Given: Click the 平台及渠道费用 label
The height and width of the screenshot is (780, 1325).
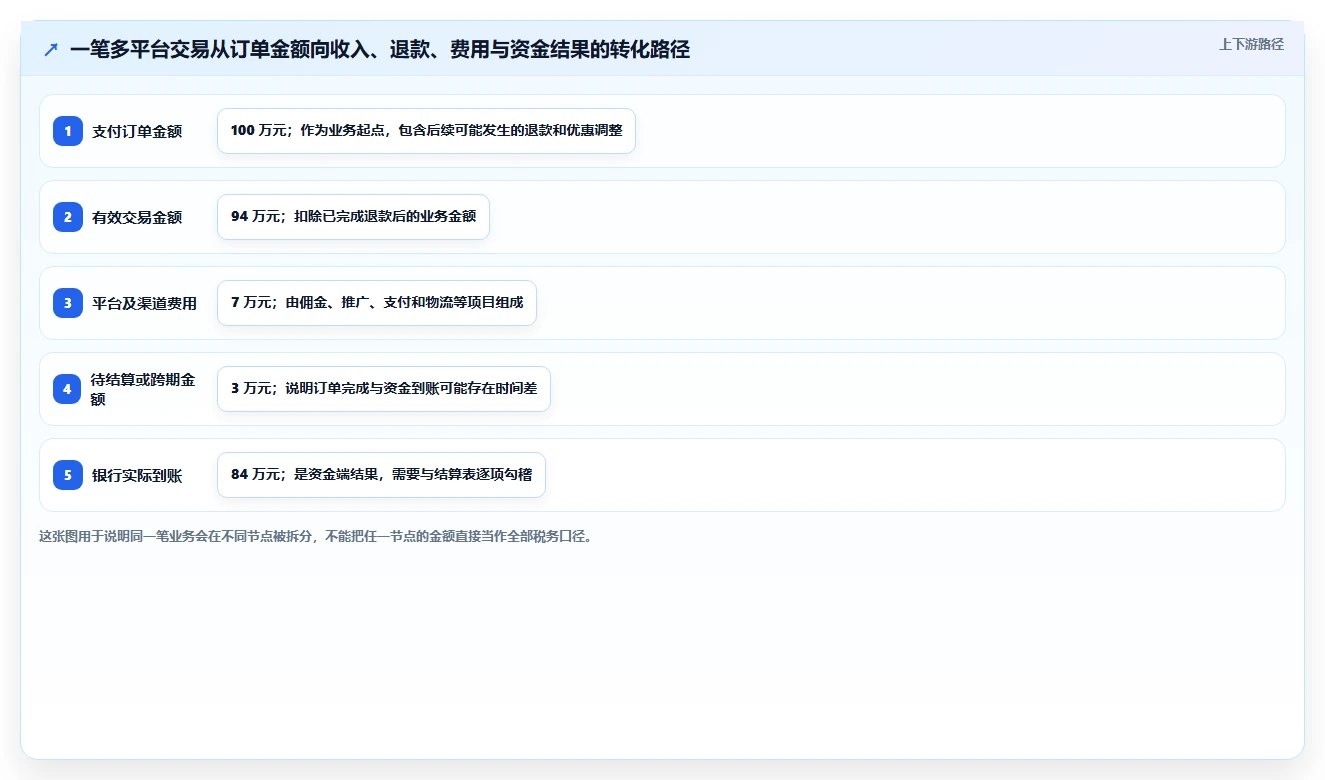Looking at the screenshot, I should pos(144,303).
